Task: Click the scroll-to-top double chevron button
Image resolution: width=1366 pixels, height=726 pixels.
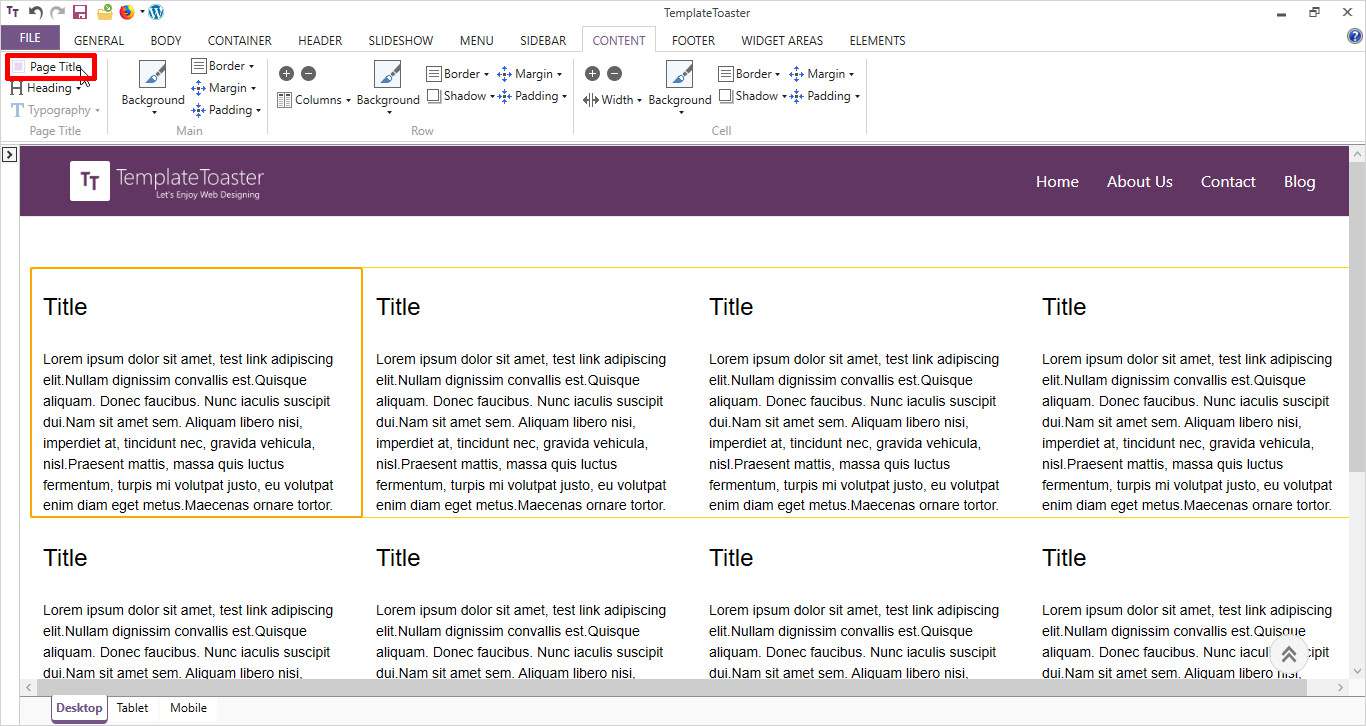Action: click(x=1288, y=655)
